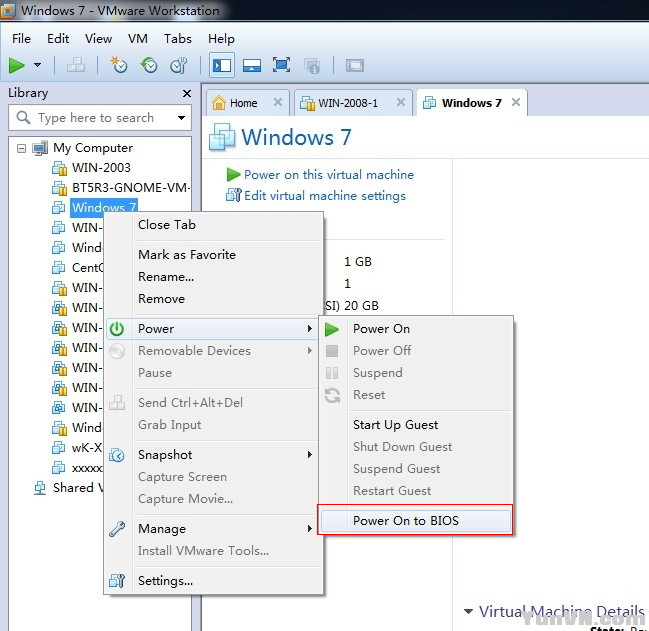
Task: Open Settings... from context menu
Action: pyautogui.click(x=166, y=581)
